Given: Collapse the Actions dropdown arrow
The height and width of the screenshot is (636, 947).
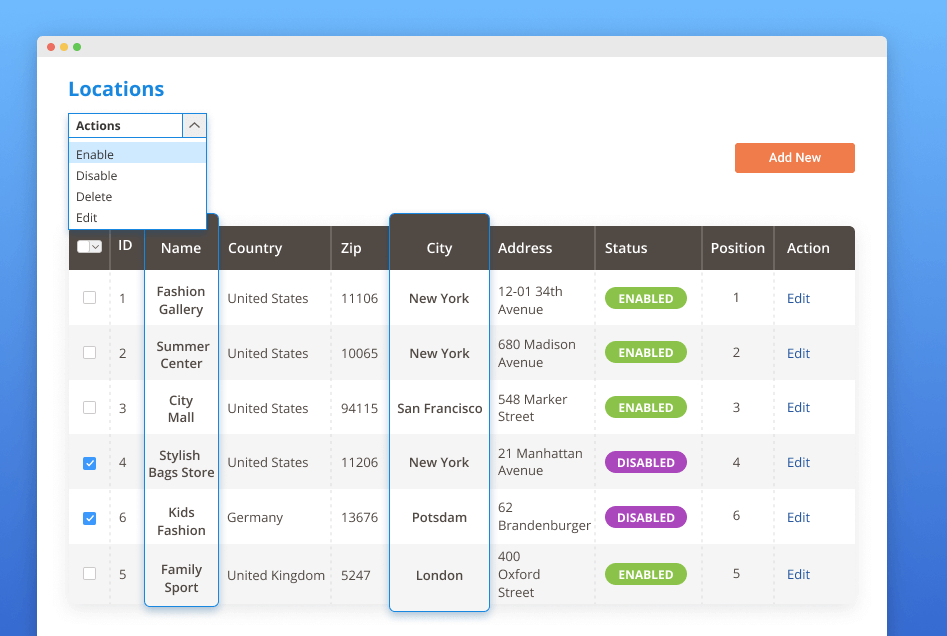Looking at the screenshot, I should pos(194,126).
